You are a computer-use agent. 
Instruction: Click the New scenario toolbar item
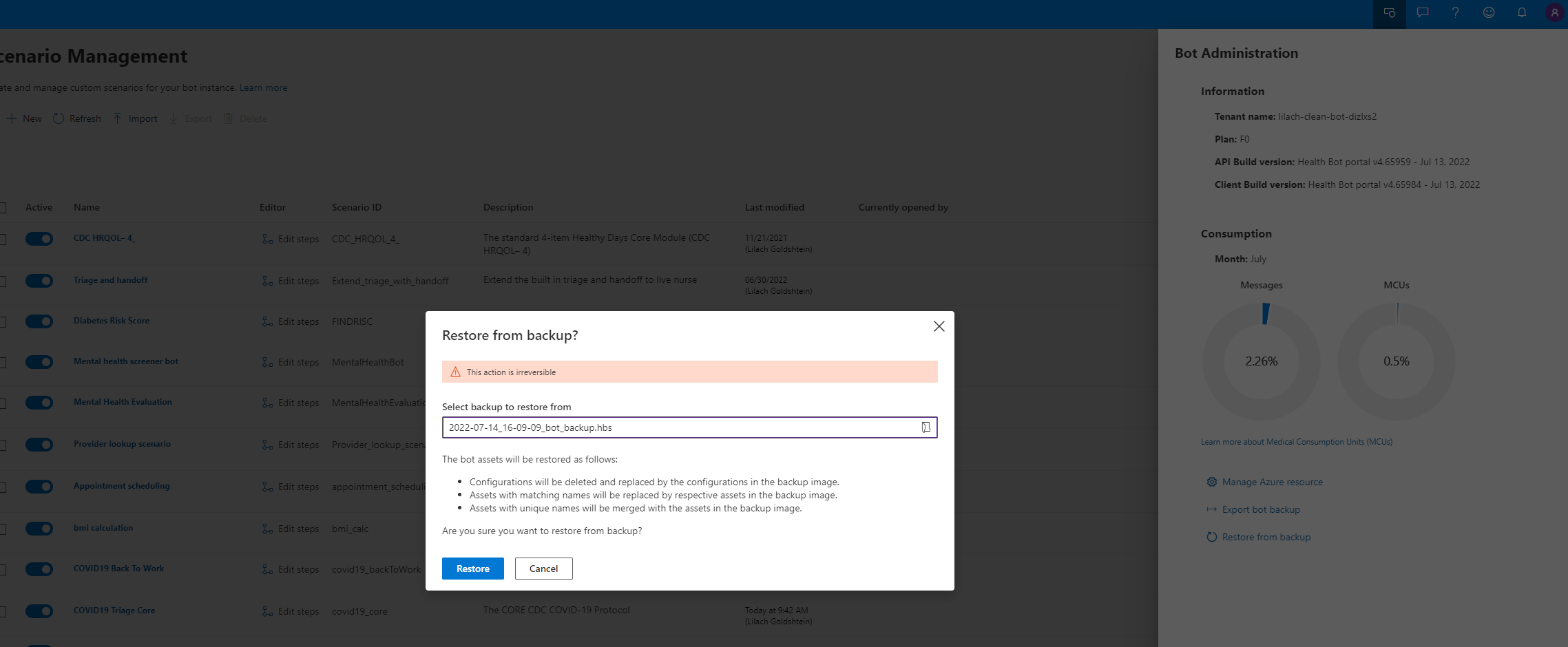click(24, 118)
